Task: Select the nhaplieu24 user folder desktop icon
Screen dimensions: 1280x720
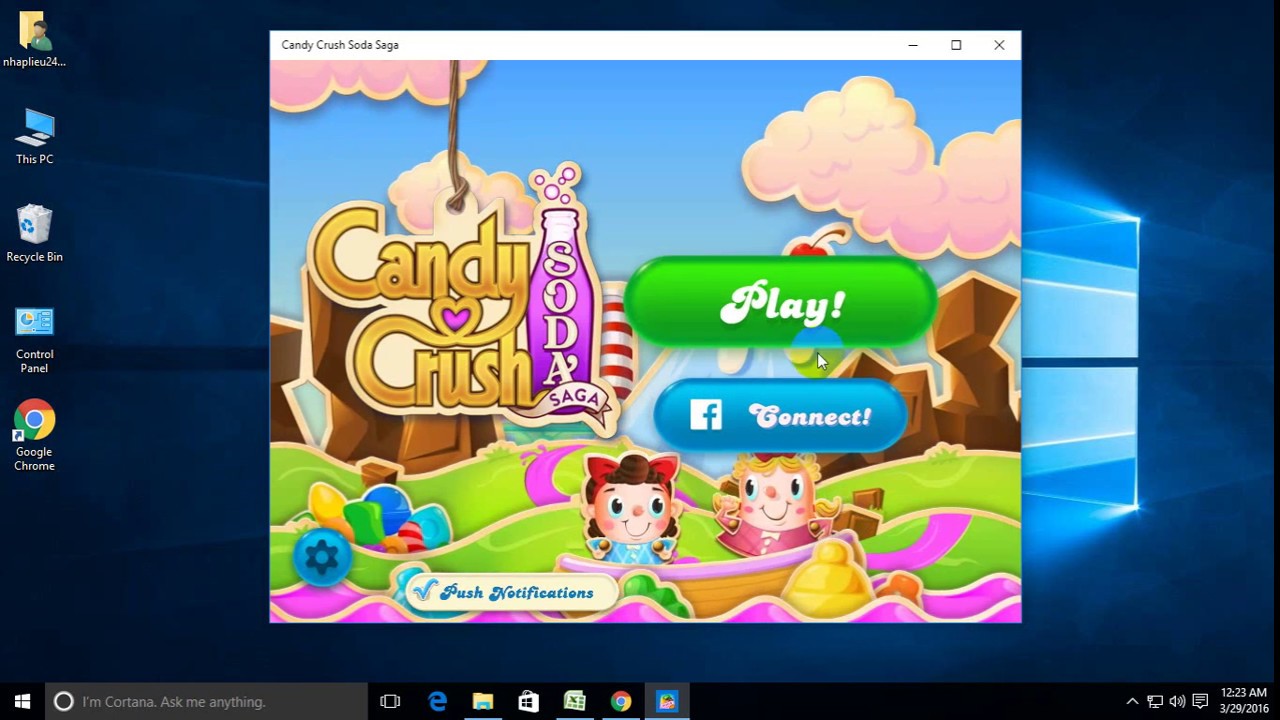Action: pos(34,40)
